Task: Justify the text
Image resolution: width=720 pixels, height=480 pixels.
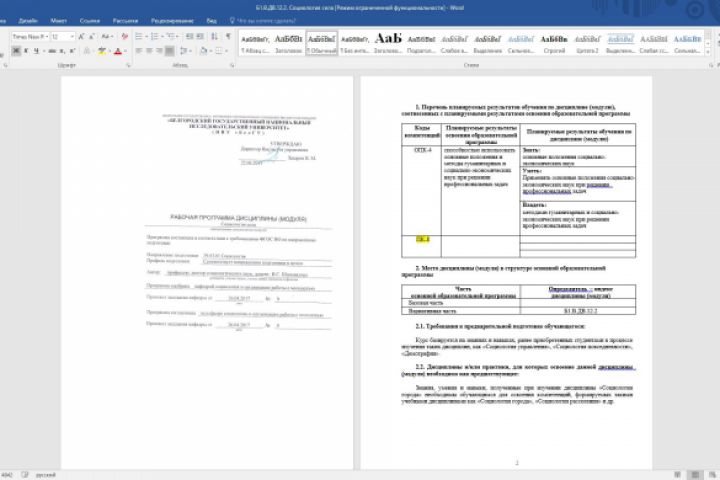Action: coord(169,51)
